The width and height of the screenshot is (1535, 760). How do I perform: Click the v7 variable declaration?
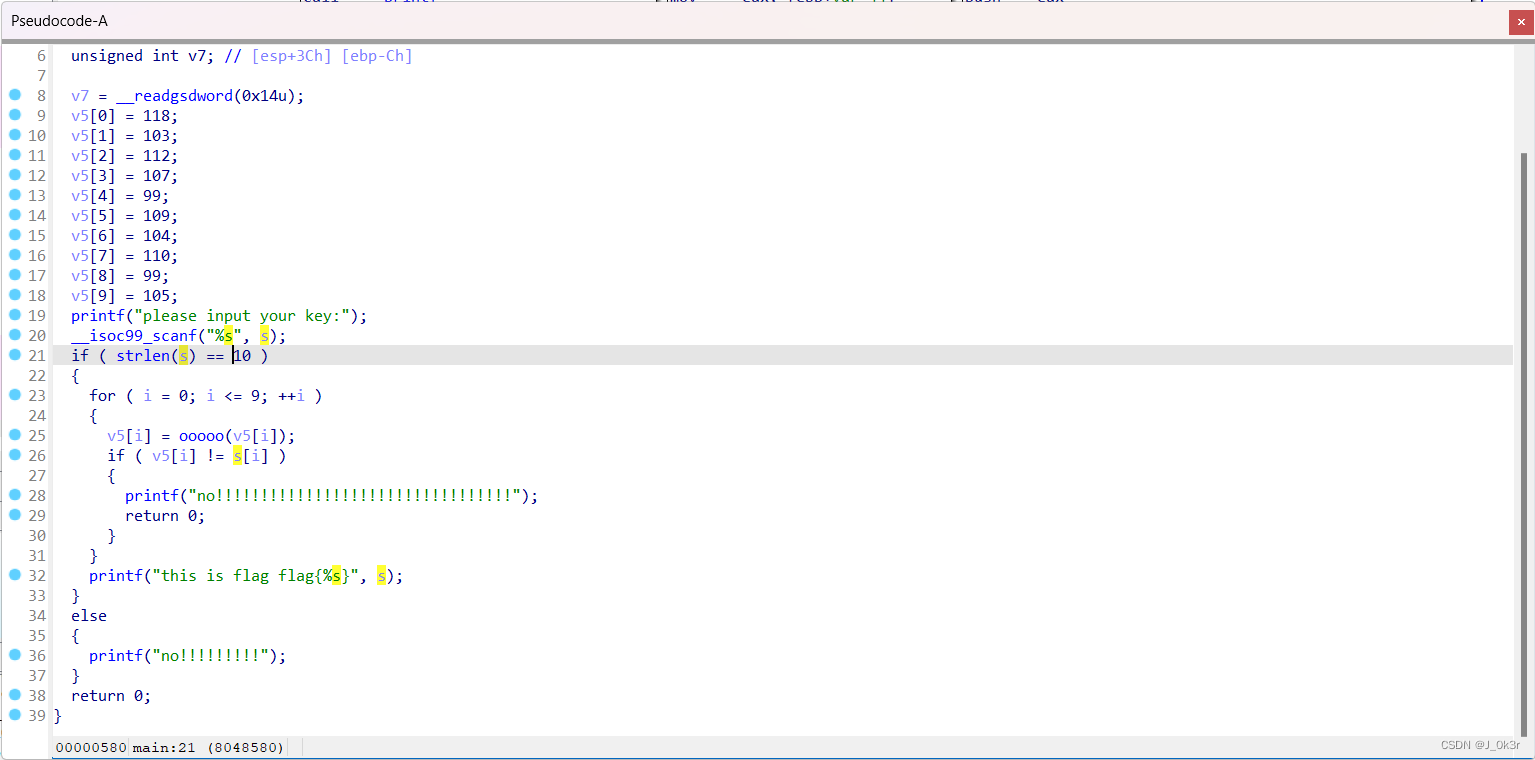[x=197, y=55]
